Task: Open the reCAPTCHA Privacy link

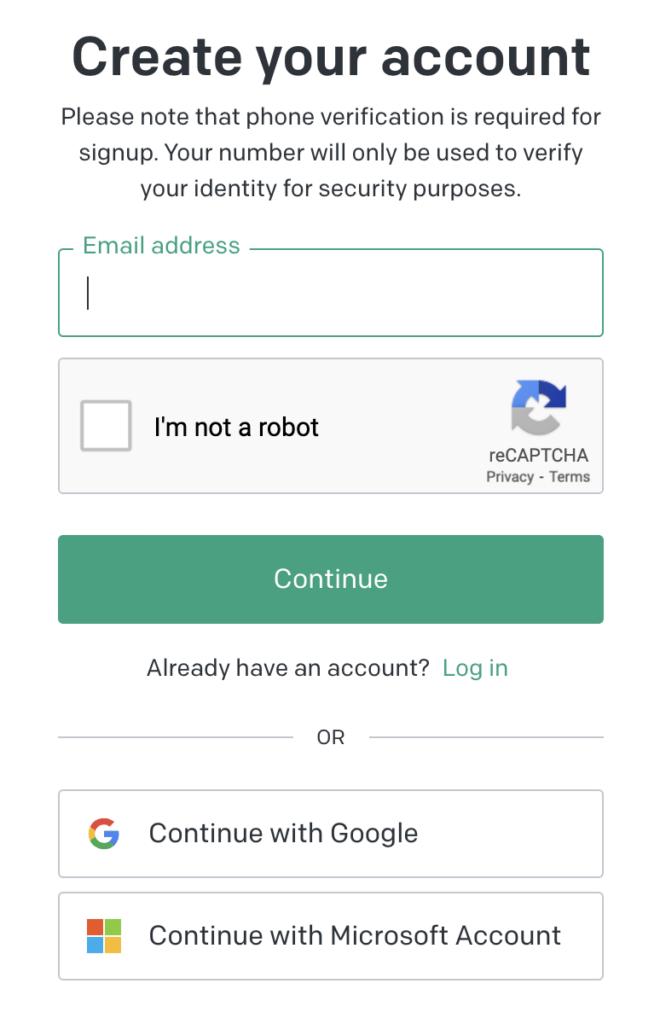Action: pos(510,477)
